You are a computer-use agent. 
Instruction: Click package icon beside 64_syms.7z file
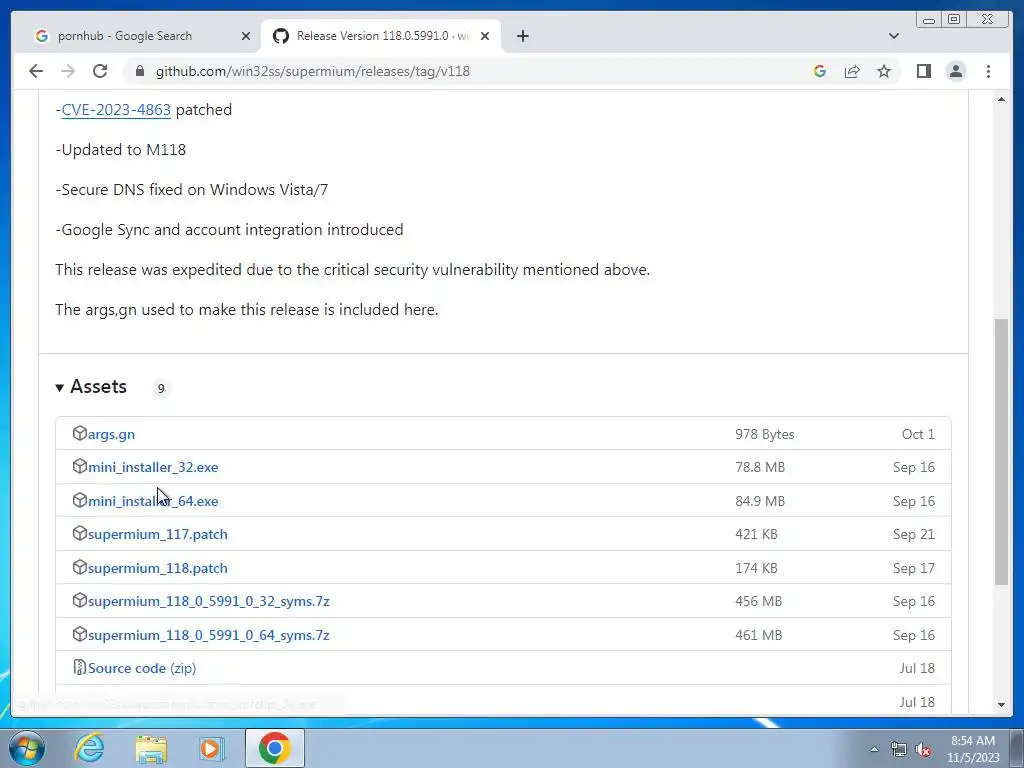(x=80, y=634)
